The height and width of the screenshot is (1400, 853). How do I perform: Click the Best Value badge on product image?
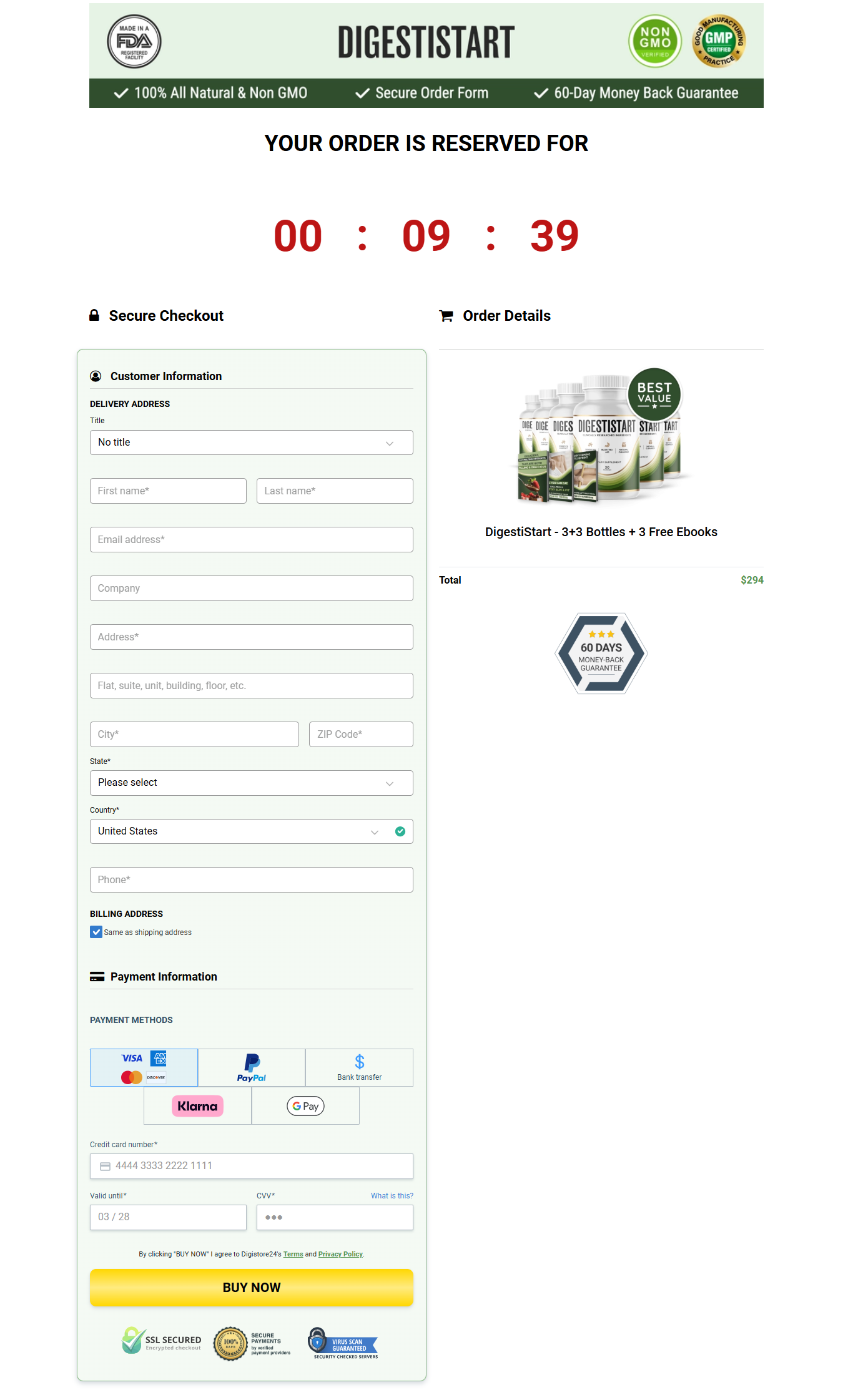tap(654, 394)
